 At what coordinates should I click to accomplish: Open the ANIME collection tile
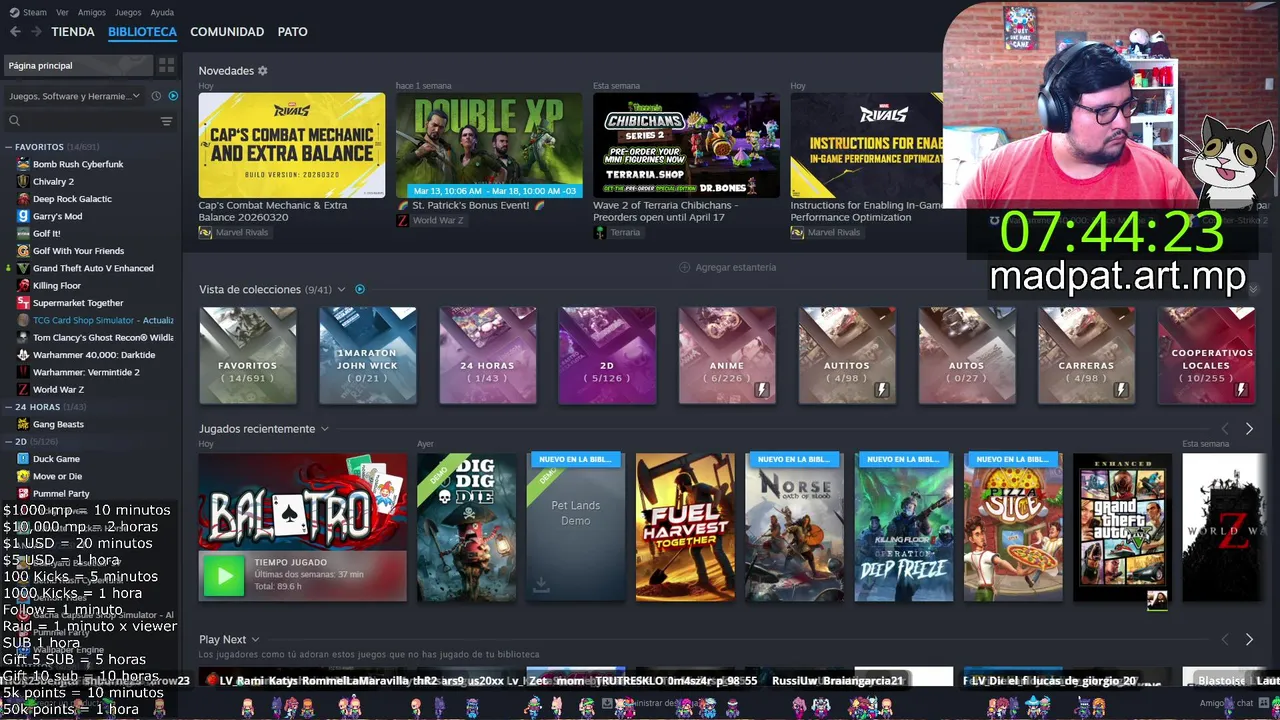727,356
